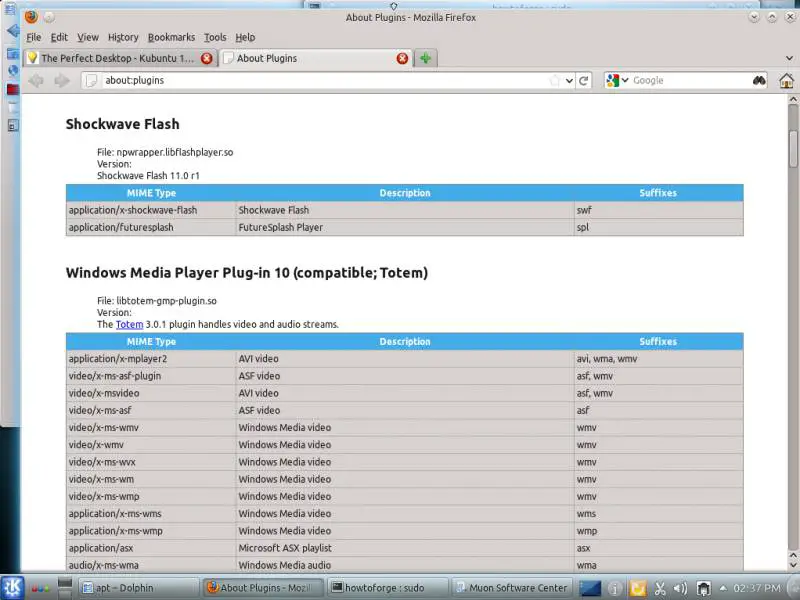Click the Back arrow in Firefox toolbar
Image resolution: width=800 pixels, height=600 pixels.
[x=36, y=80]
